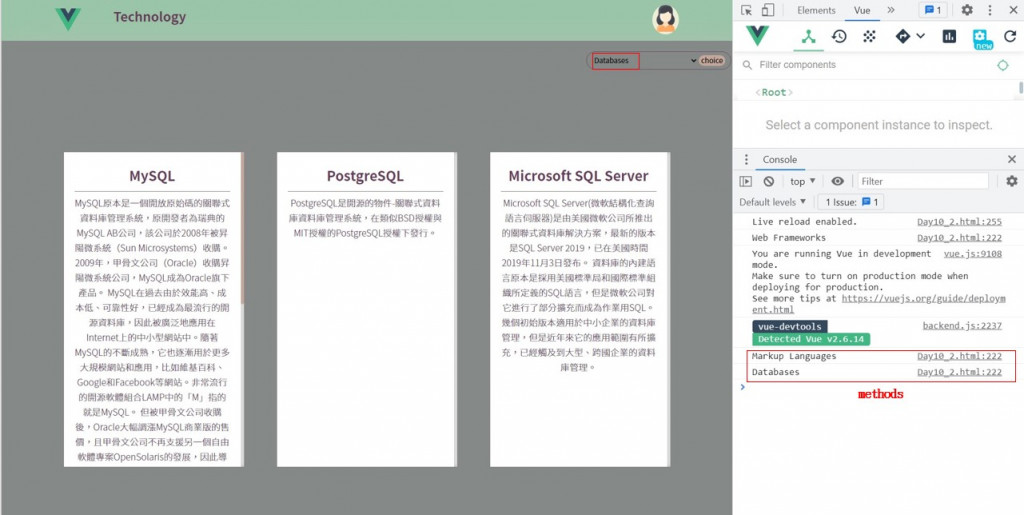Screen dimensions: 1024x515
Task: Clear the console icon
Action: click(769, 181)
